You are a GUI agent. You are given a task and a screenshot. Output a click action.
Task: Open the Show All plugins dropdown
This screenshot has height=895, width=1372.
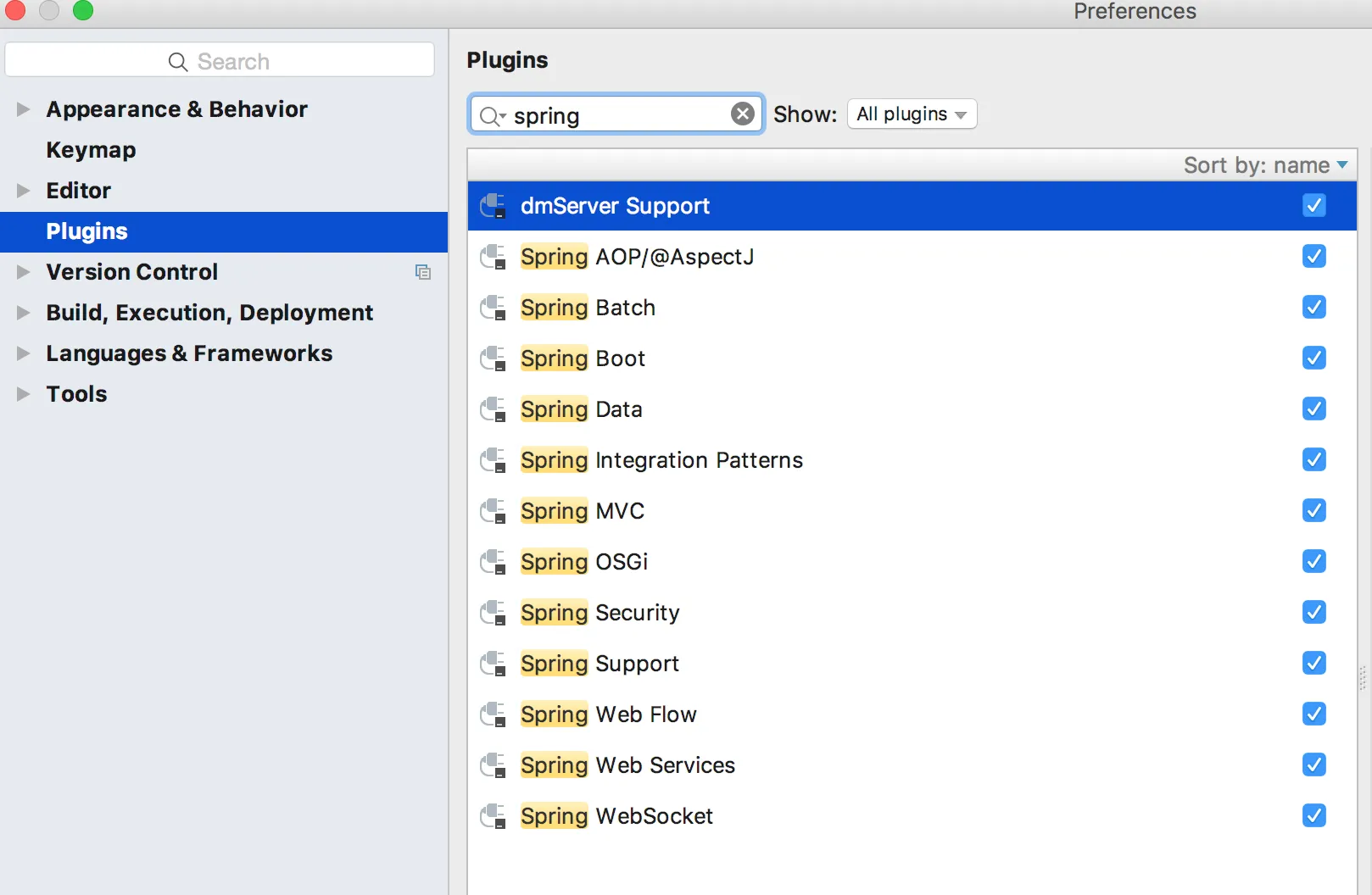coord(912,114)
